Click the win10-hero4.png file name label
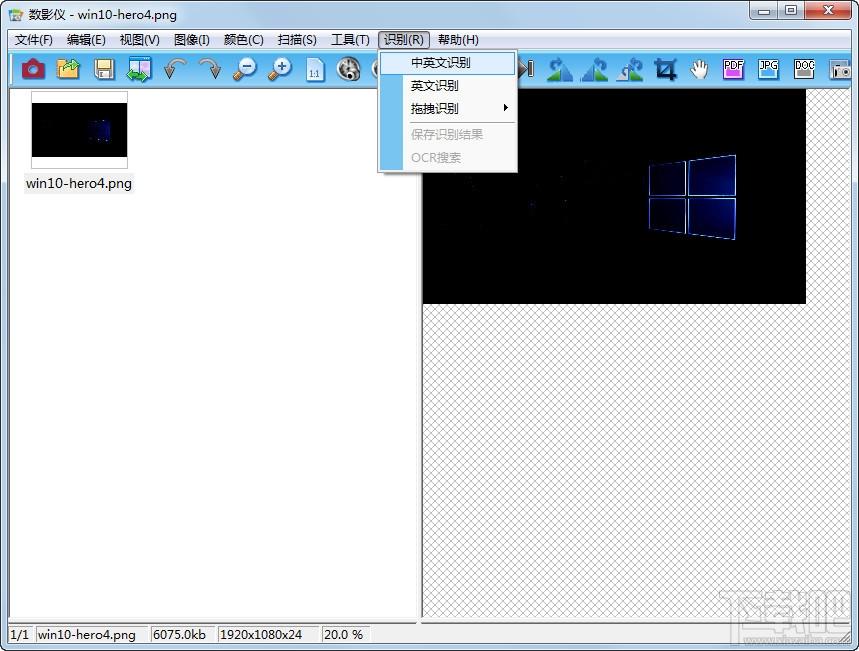Image resolution: width=859 pixels, height=651 pixels. (79, 183)
